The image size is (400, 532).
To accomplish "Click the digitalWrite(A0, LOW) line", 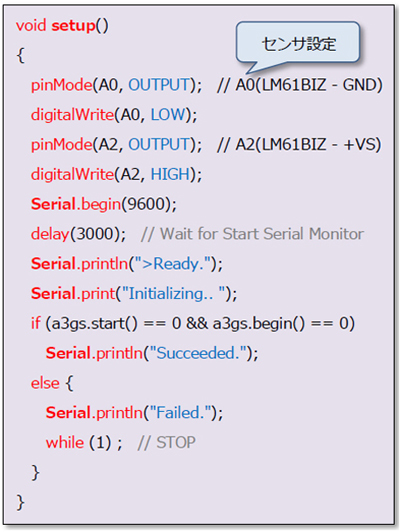I will [x=114, y=115].
